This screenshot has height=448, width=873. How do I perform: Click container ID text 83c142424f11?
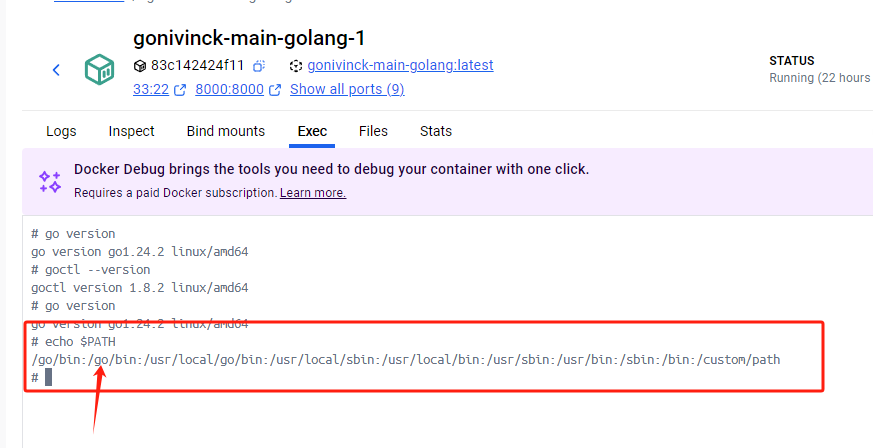[198, 66]
